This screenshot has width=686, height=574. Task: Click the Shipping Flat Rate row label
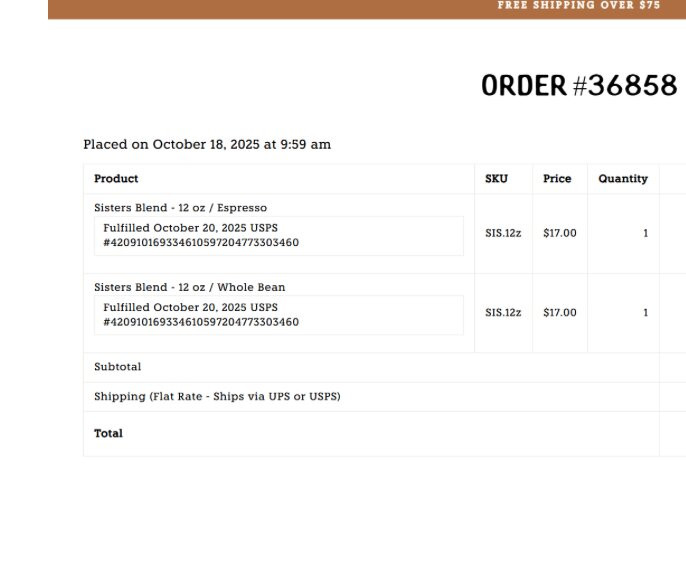pyautogui.click(x=217, y=397)
